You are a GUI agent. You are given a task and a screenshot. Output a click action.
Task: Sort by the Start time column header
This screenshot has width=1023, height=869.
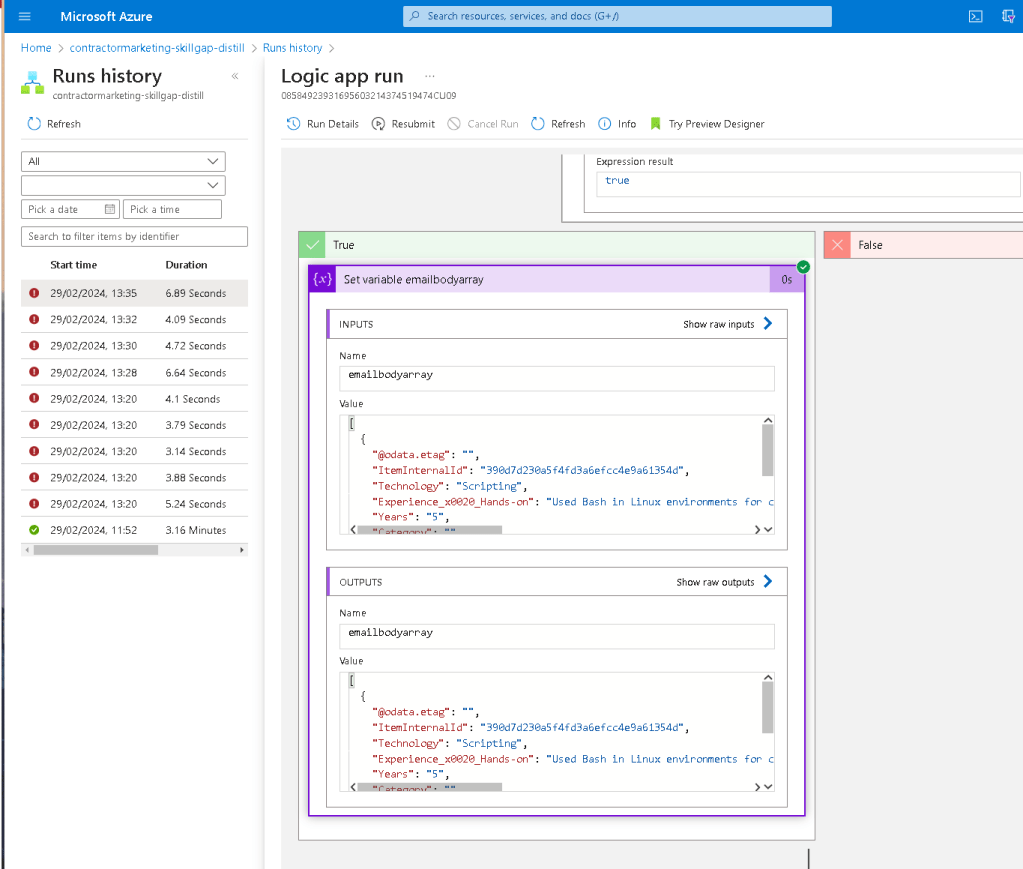[x=74, y=265]
